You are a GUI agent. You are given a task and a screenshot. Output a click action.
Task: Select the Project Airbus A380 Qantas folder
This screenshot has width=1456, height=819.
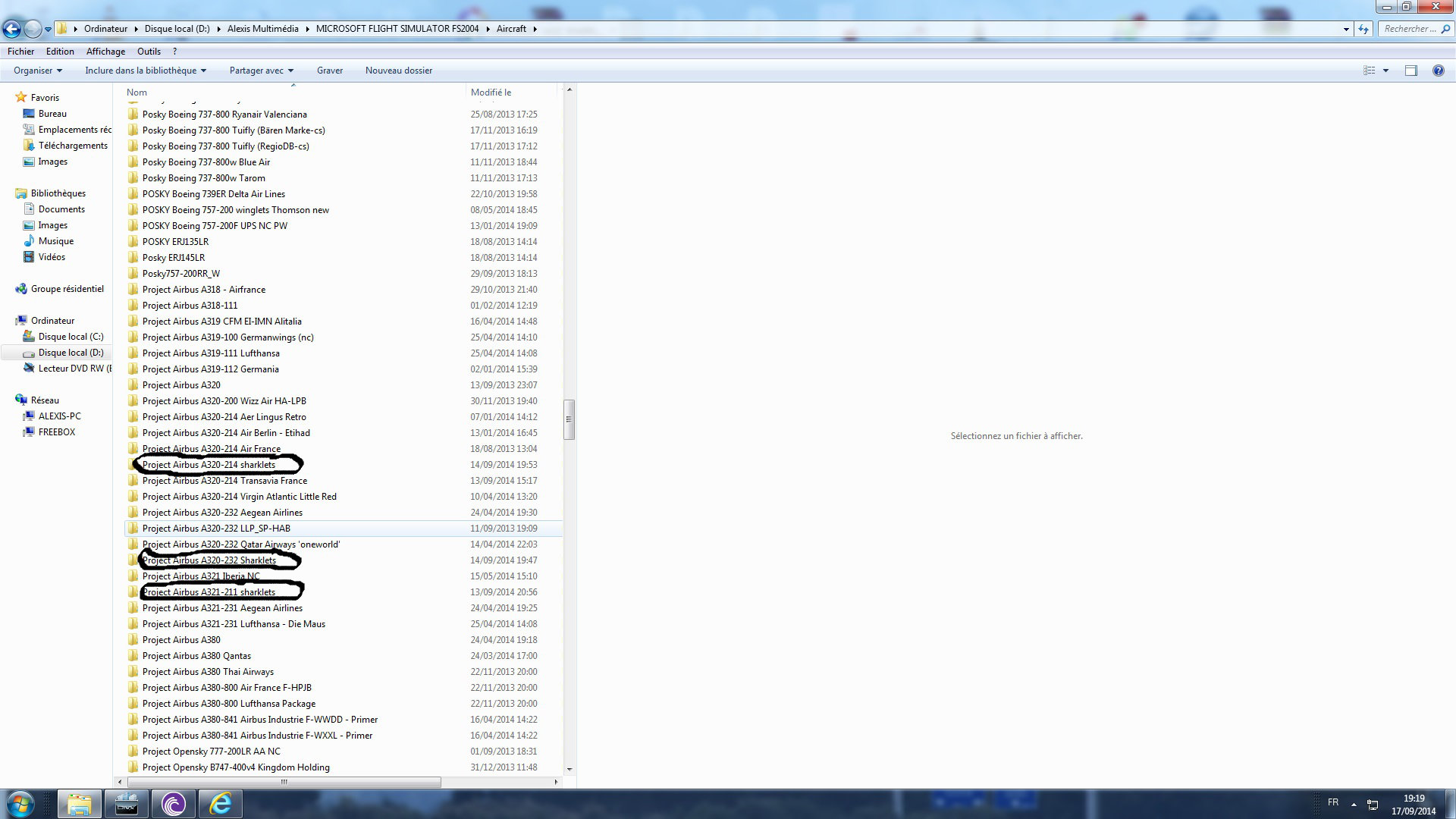(x=196, y=656)
